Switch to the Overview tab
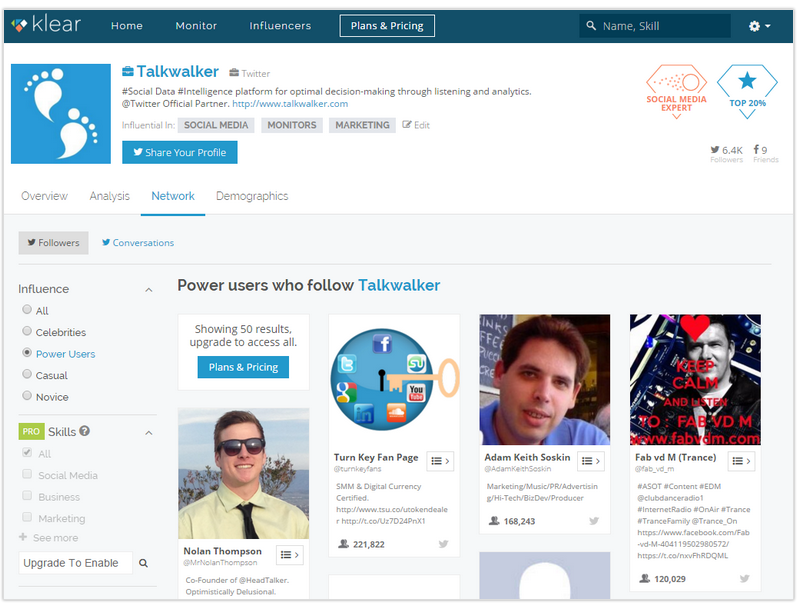The height and width of the screenshot is (614, 800). tap(44, 196)
